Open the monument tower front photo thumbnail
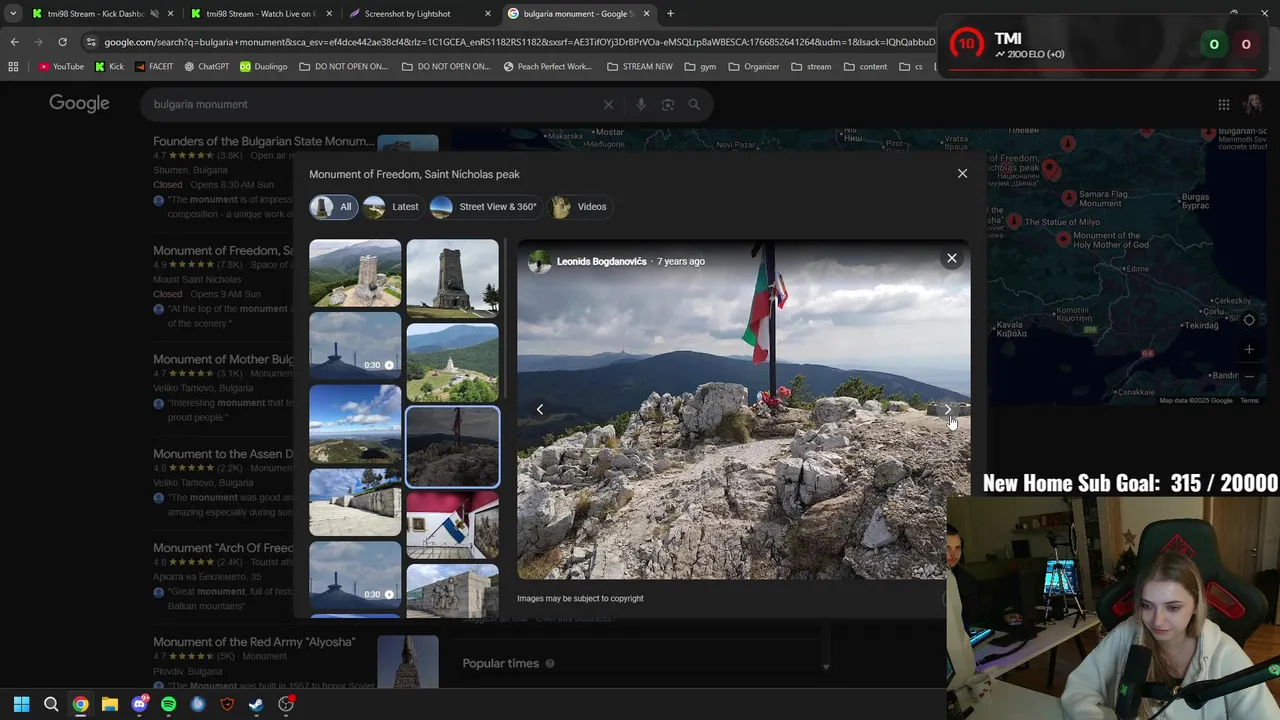Viewport: 1280px width, 720px height. (x=452, y=278)
